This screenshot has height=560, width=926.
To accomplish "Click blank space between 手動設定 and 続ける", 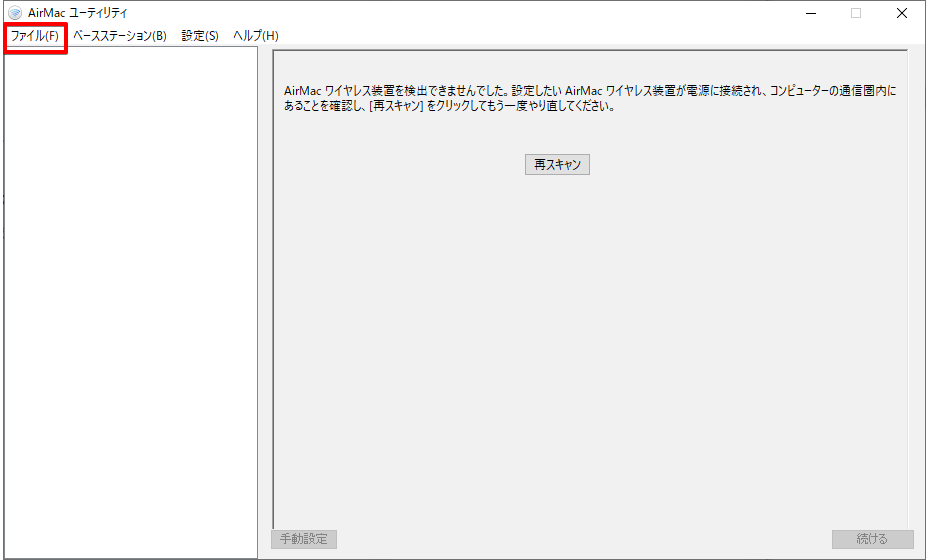I will 585,539.
